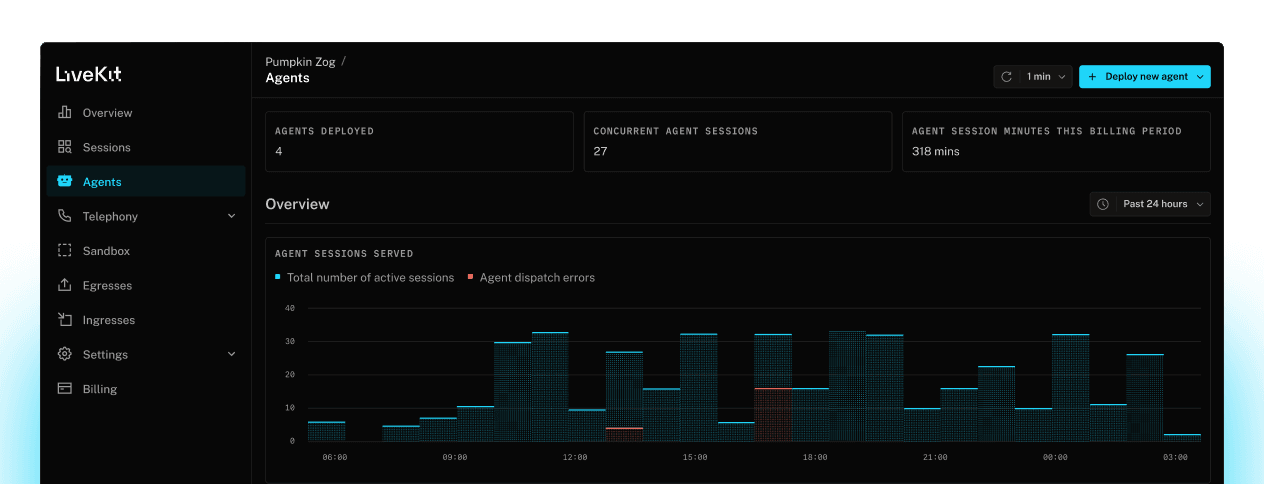Click the Deploy new agent button

pos(1144,77)
